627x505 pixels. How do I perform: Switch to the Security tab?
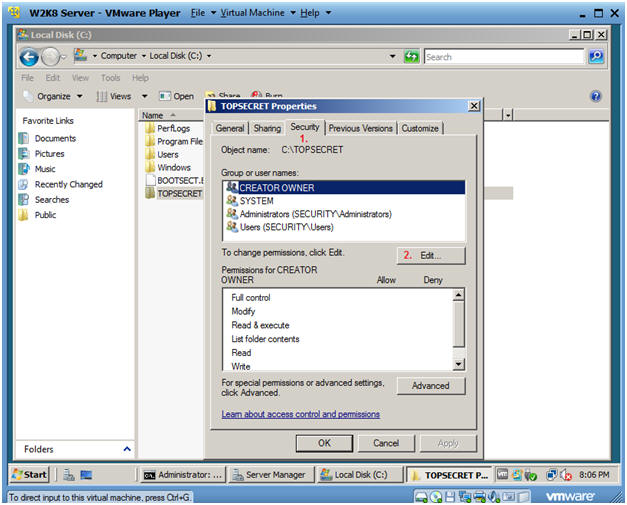coord(305,127)
